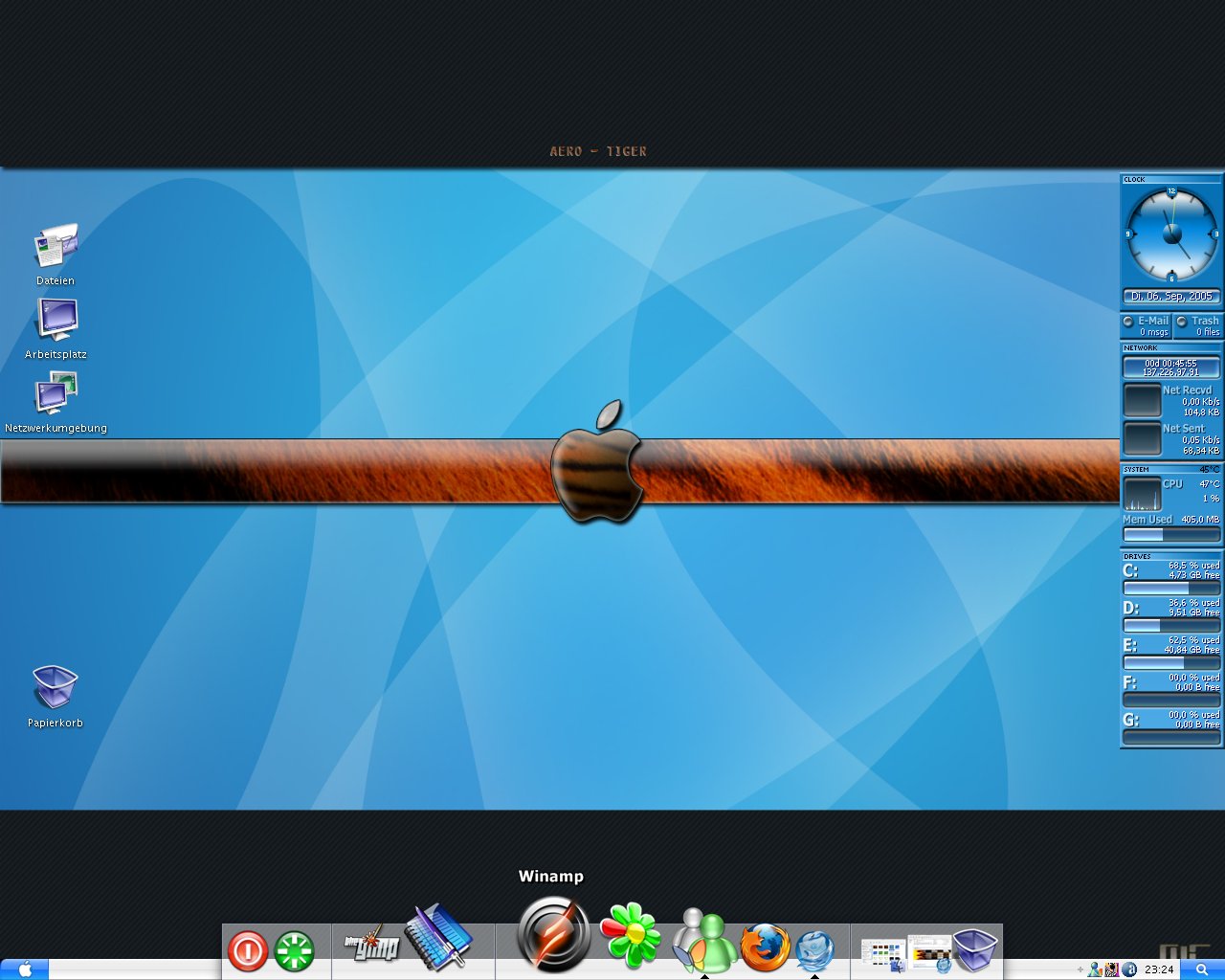The image size is (1225, 980).
Task: Launch Firefox from the dock
Action: [x=765, y=947]
